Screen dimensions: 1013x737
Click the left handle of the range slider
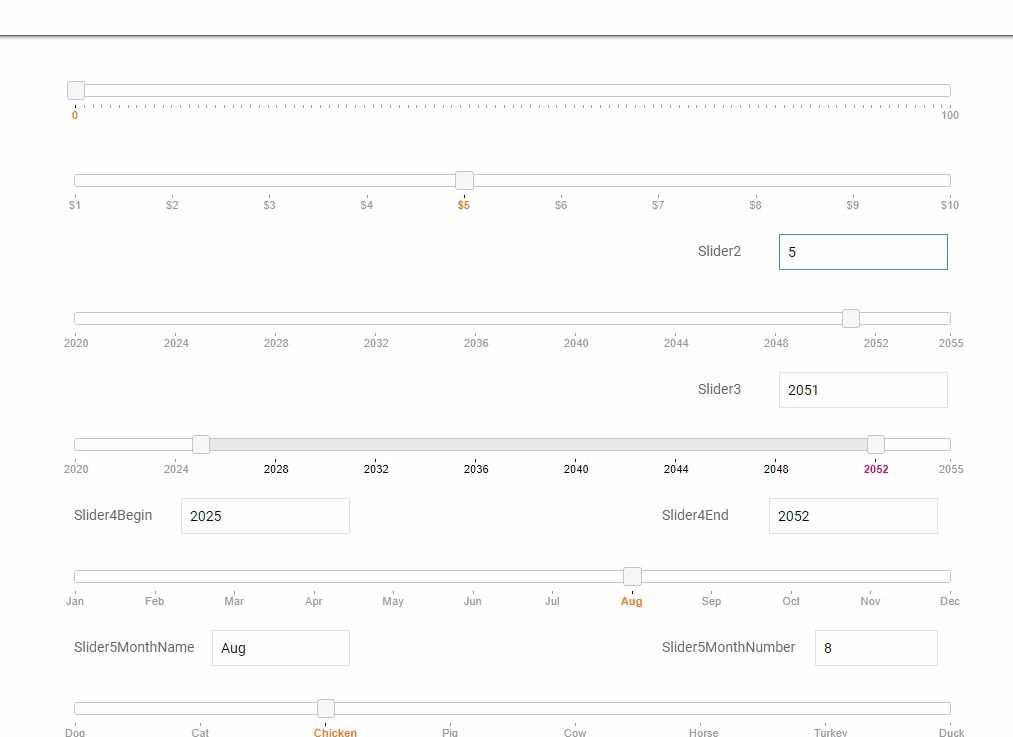point(201,443)
